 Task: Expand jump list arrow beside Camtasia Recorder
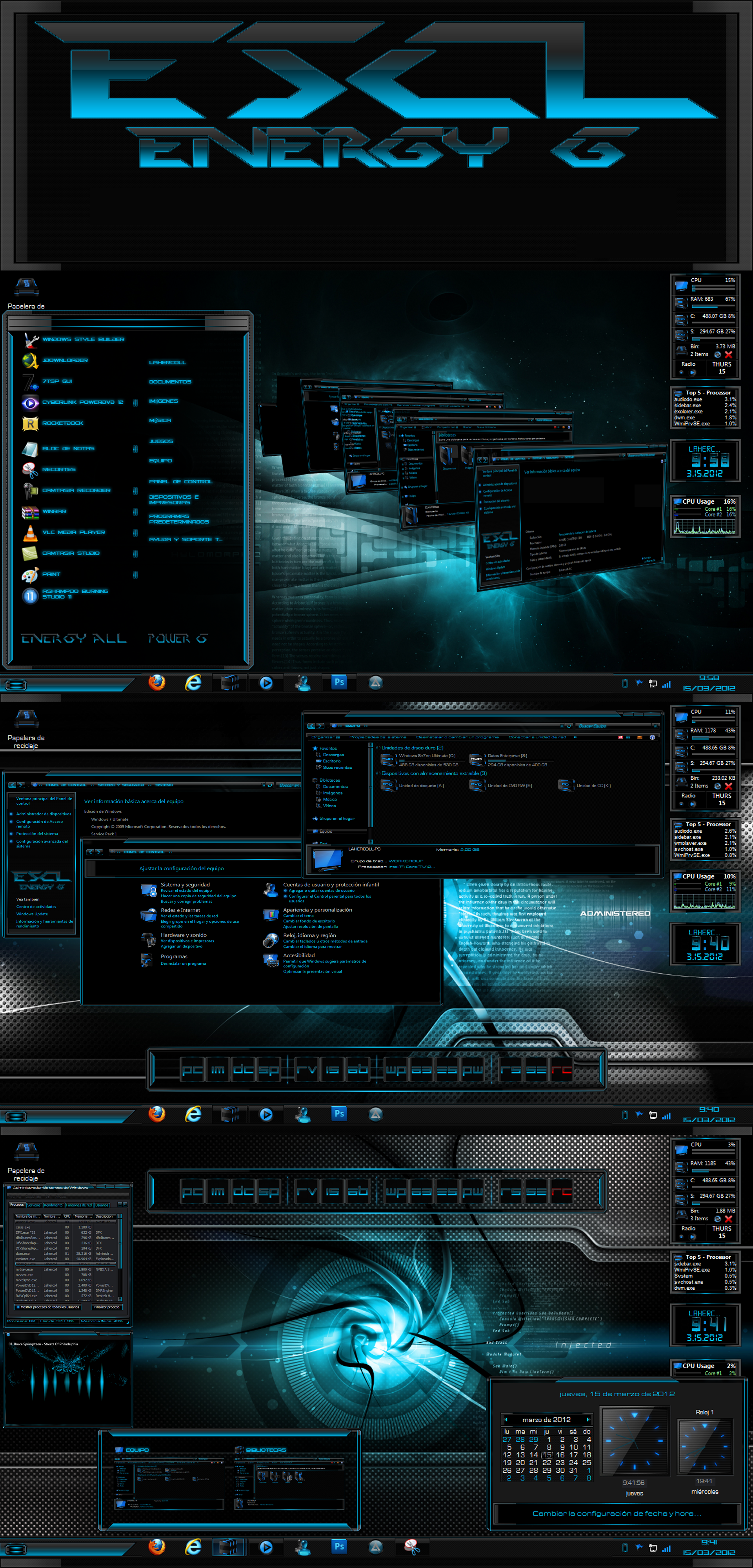point(135,491)
